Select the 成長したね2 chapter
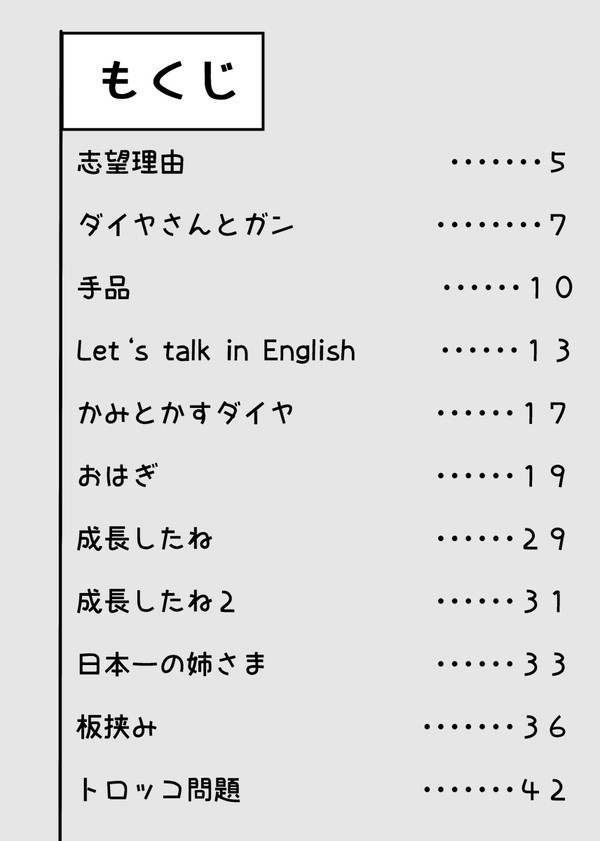 tap(156, 602)
